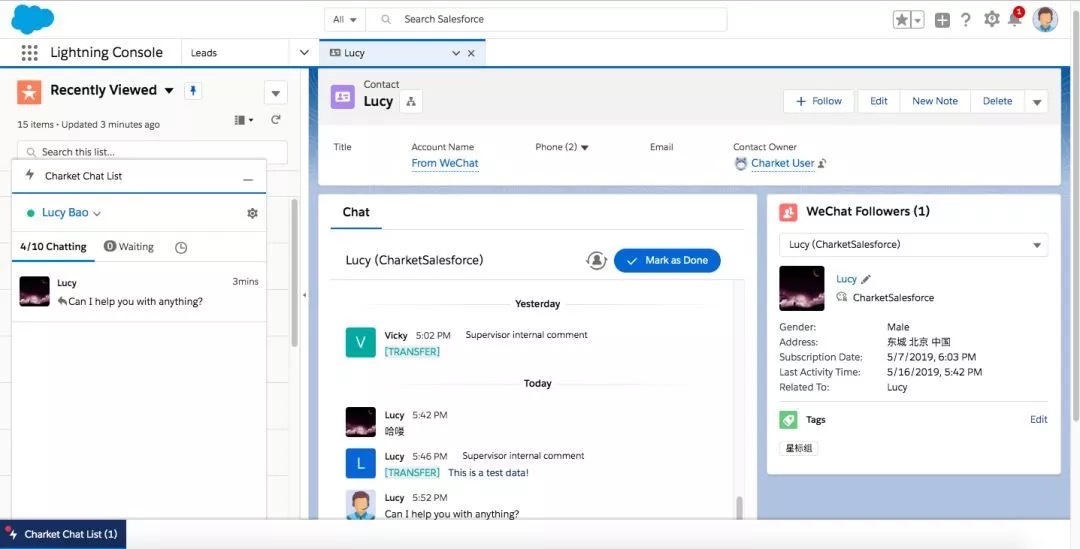Select the Leads navigation item
Image resolution: width=1080 pixels, height=549 pixels.
(x=204, y=52)
